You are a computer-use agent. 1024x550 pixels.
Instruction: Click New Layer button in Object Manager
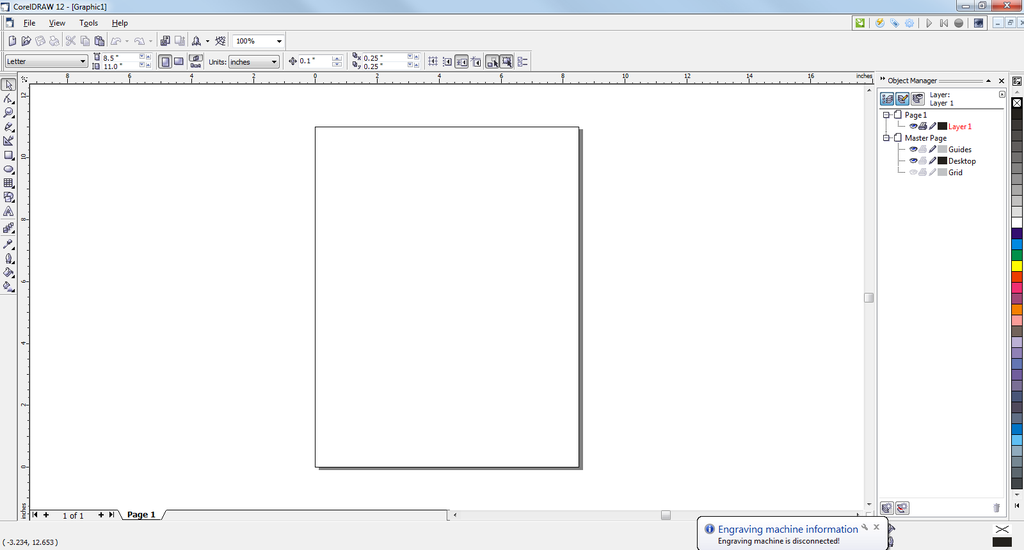pos(887,508)
